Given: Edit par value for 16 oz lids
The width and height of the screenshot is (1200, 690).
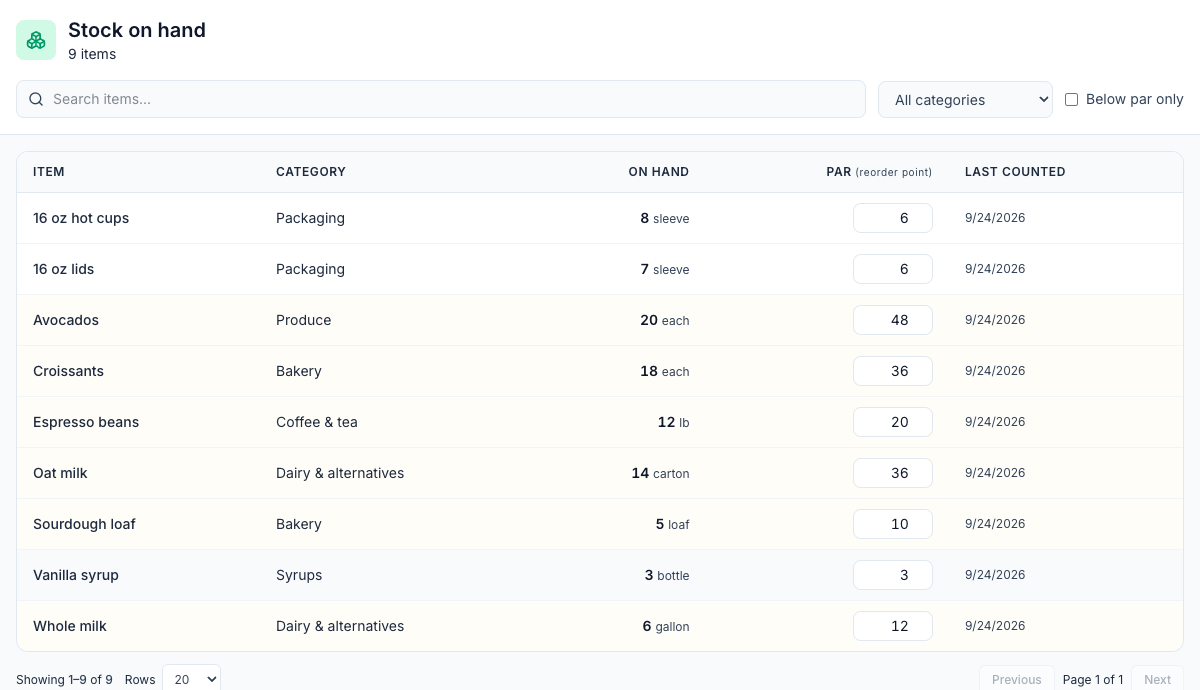Looking at the screenshot, I should tap(893, 269).
